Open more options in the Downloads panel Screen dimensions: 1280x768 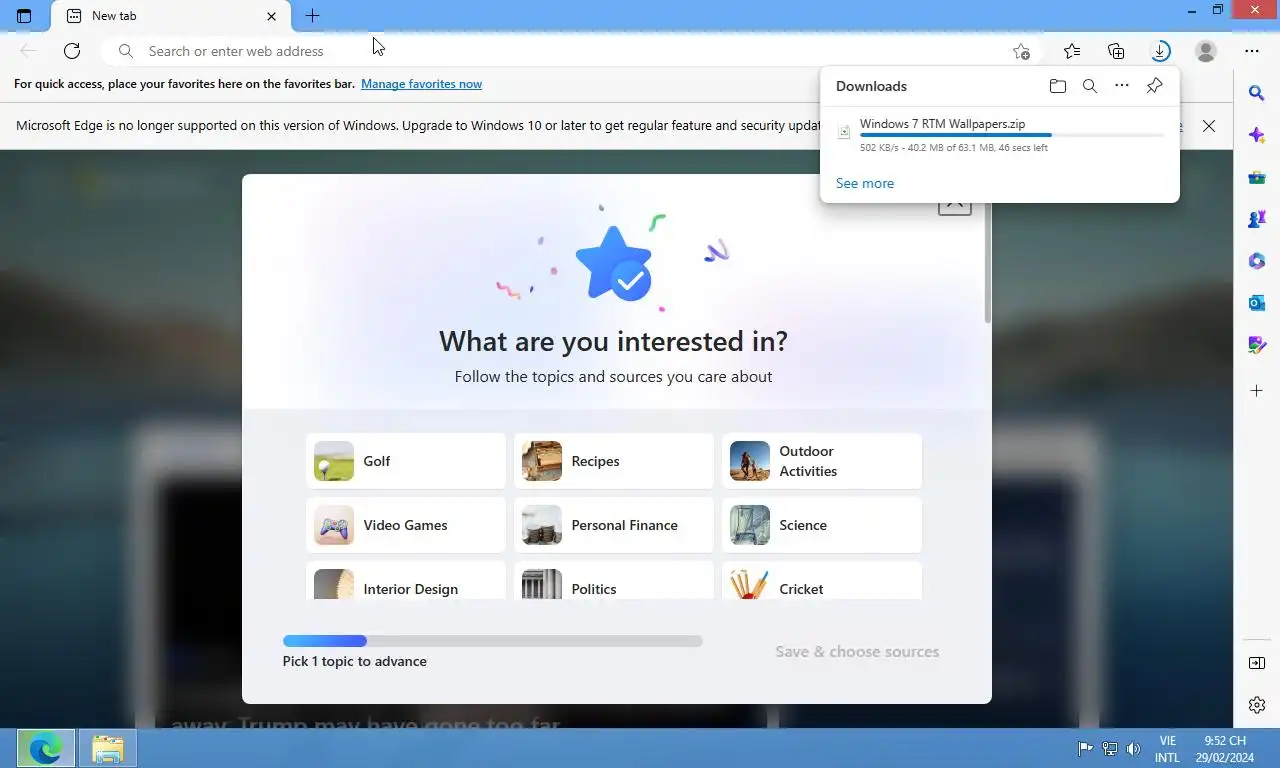pos(1122,86)
